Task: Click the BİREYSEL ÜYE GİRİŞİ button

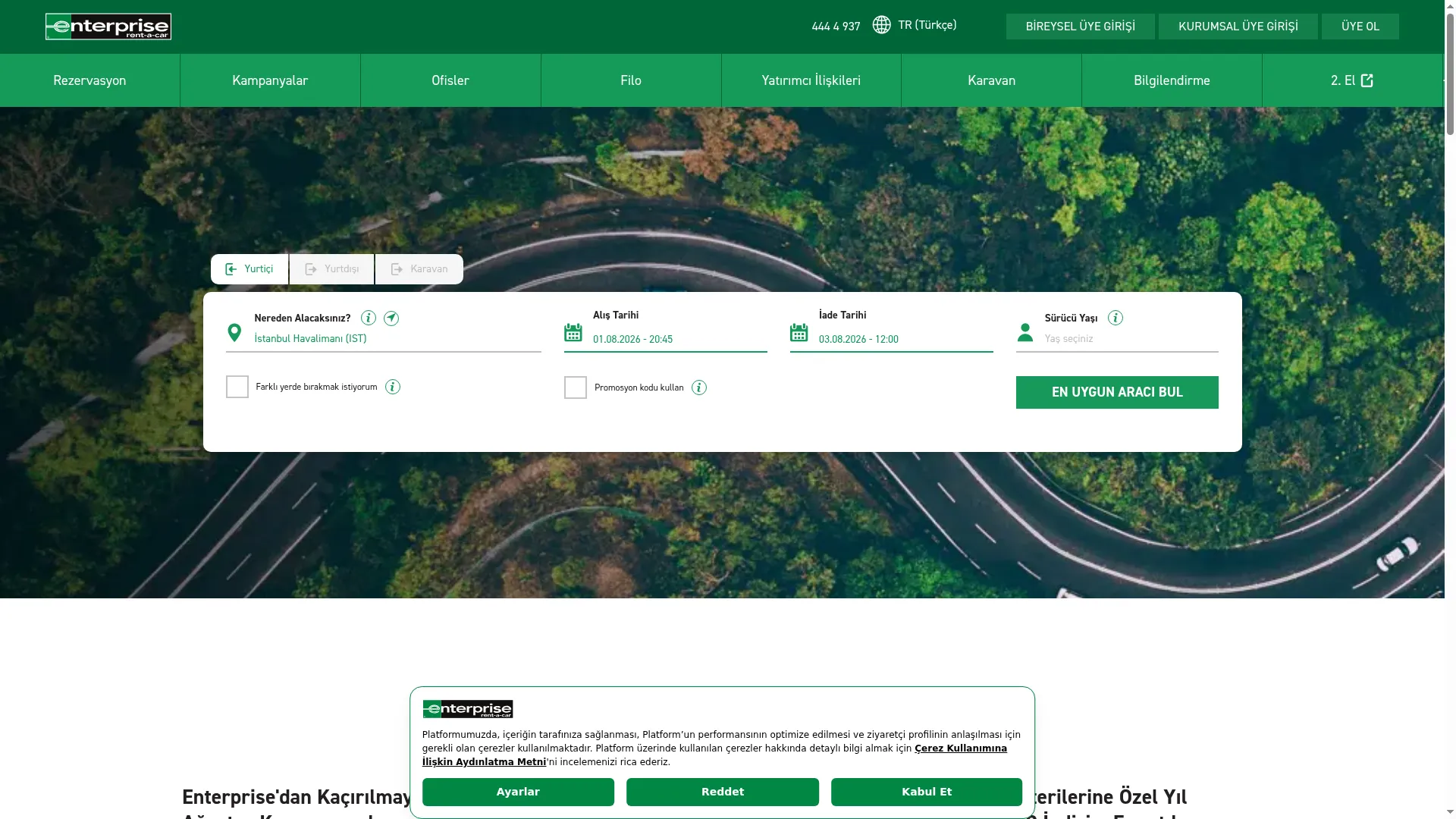Action: click(1080, 27)
